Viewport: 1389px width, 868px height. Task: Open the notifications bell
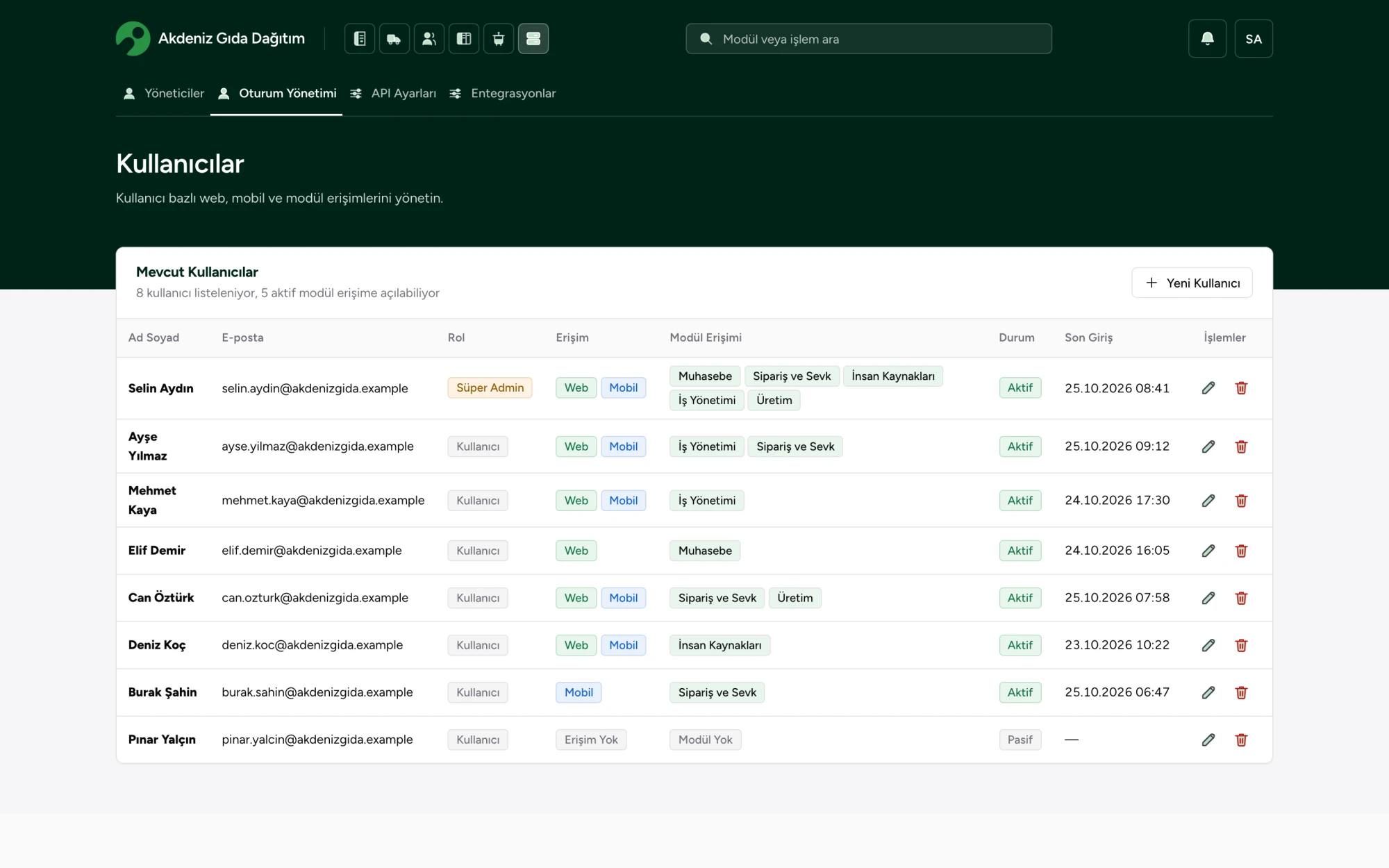coord(1208,39)
